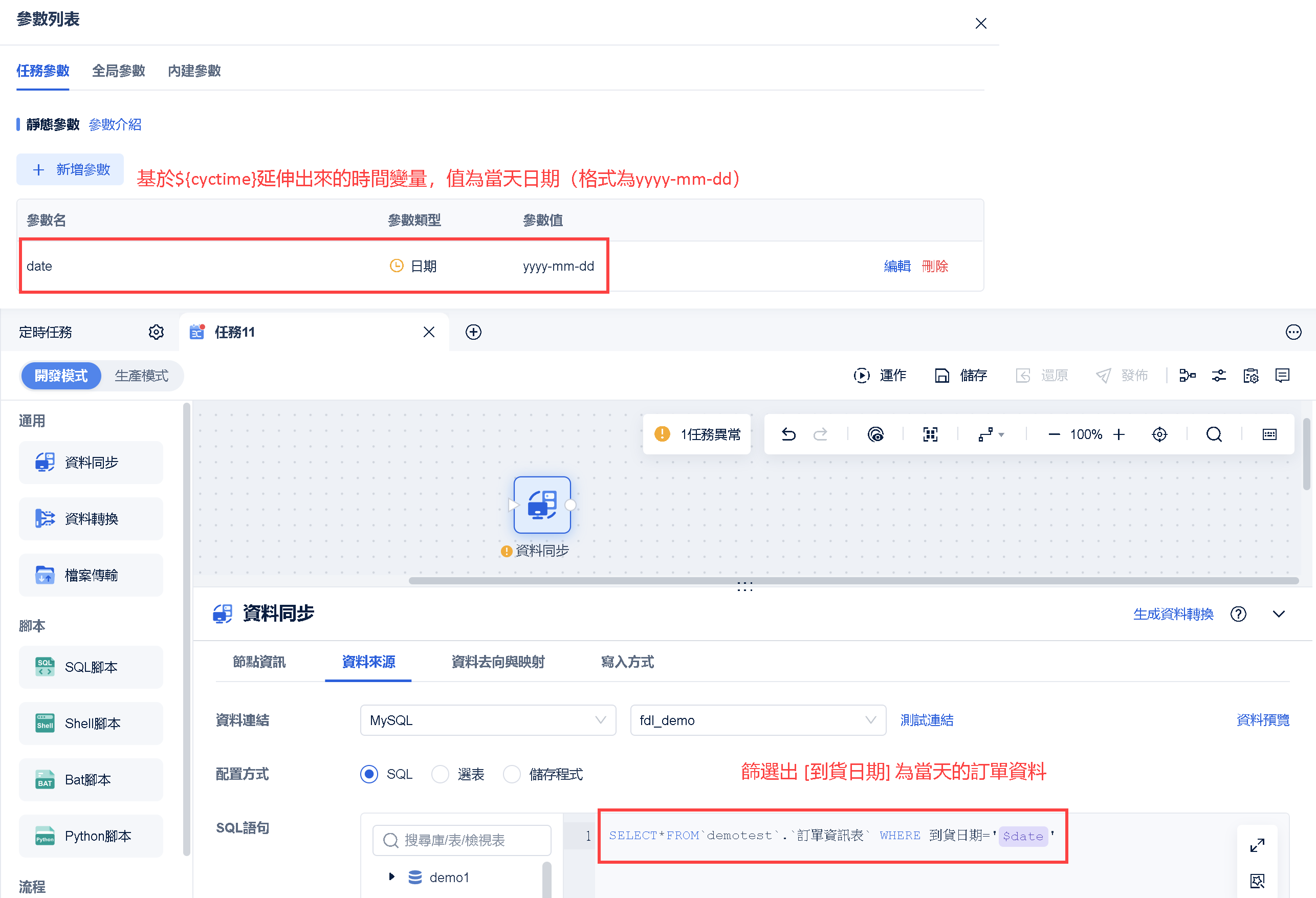Expand SQL editor to fullscreen
1316x898 pixels.
click(1257, 845)
